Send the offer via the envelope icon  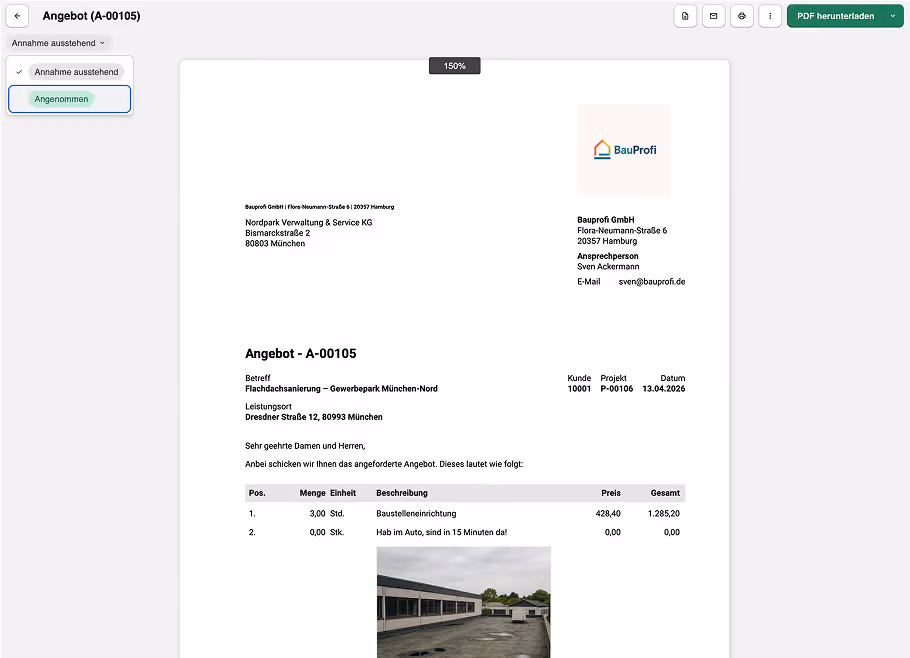[x=713, y=16]
